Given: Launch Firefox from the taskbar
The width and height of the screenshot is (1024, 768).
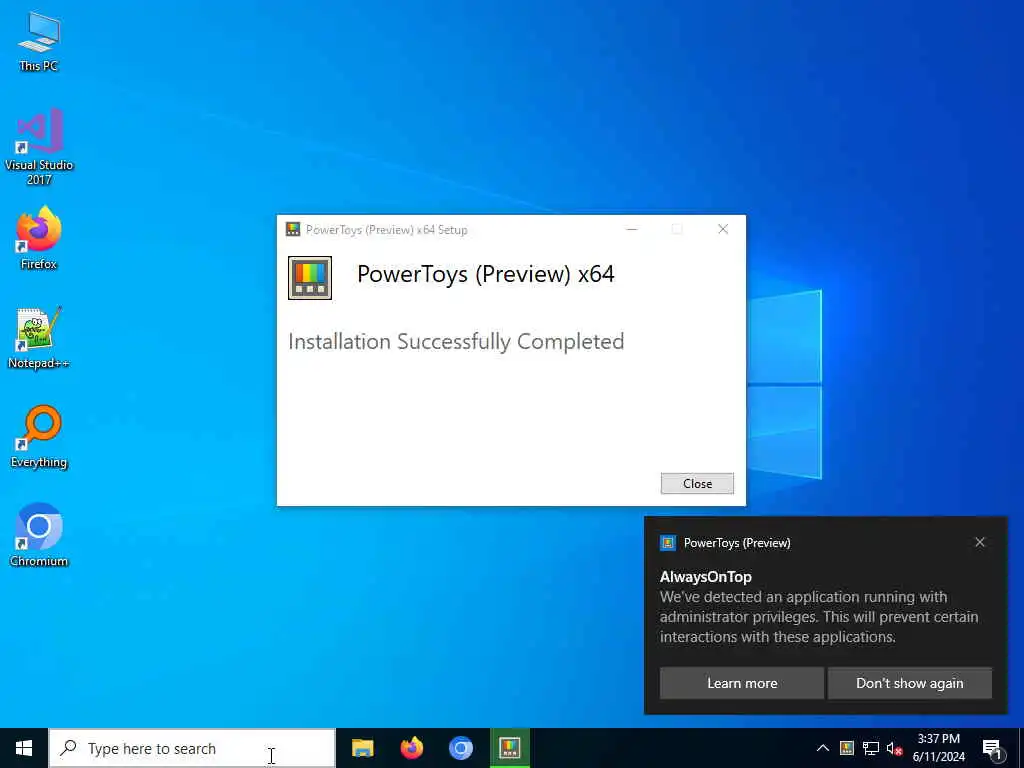Looking at the screenshot, I should click(411, 748).
